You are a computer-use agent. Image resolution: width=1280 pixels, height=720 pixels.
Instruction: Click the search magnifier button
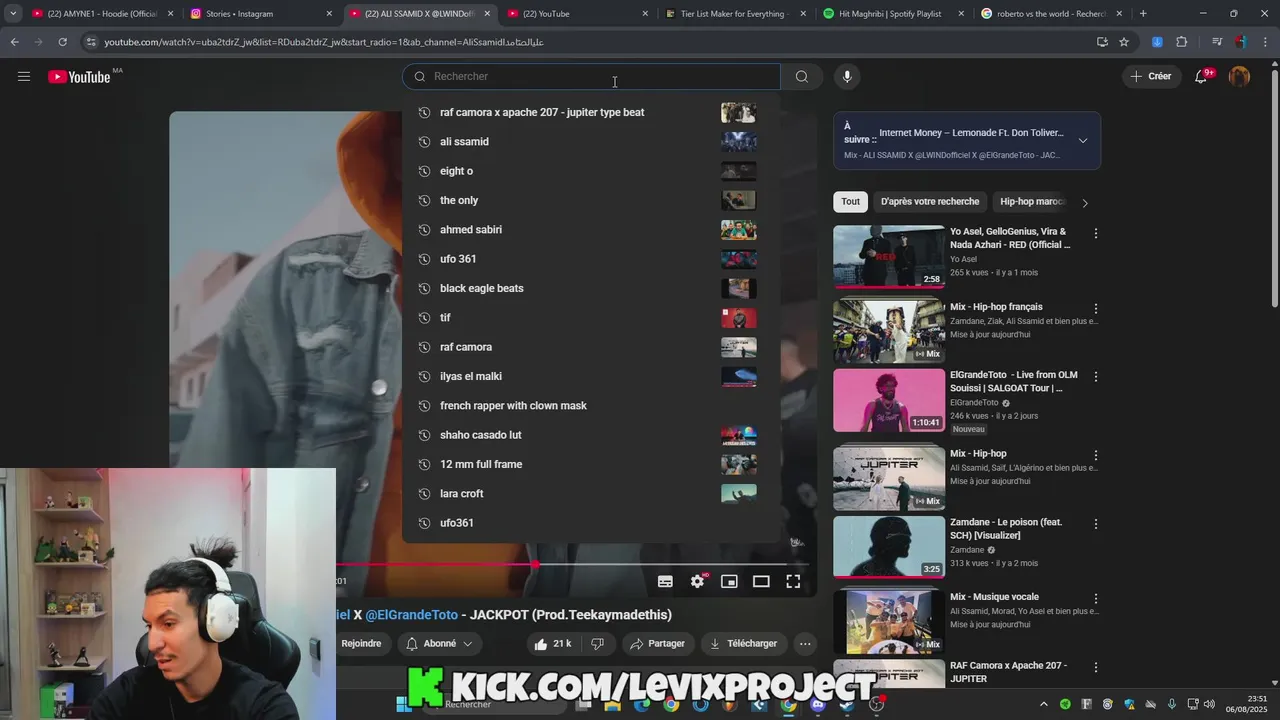click(801, 76)
